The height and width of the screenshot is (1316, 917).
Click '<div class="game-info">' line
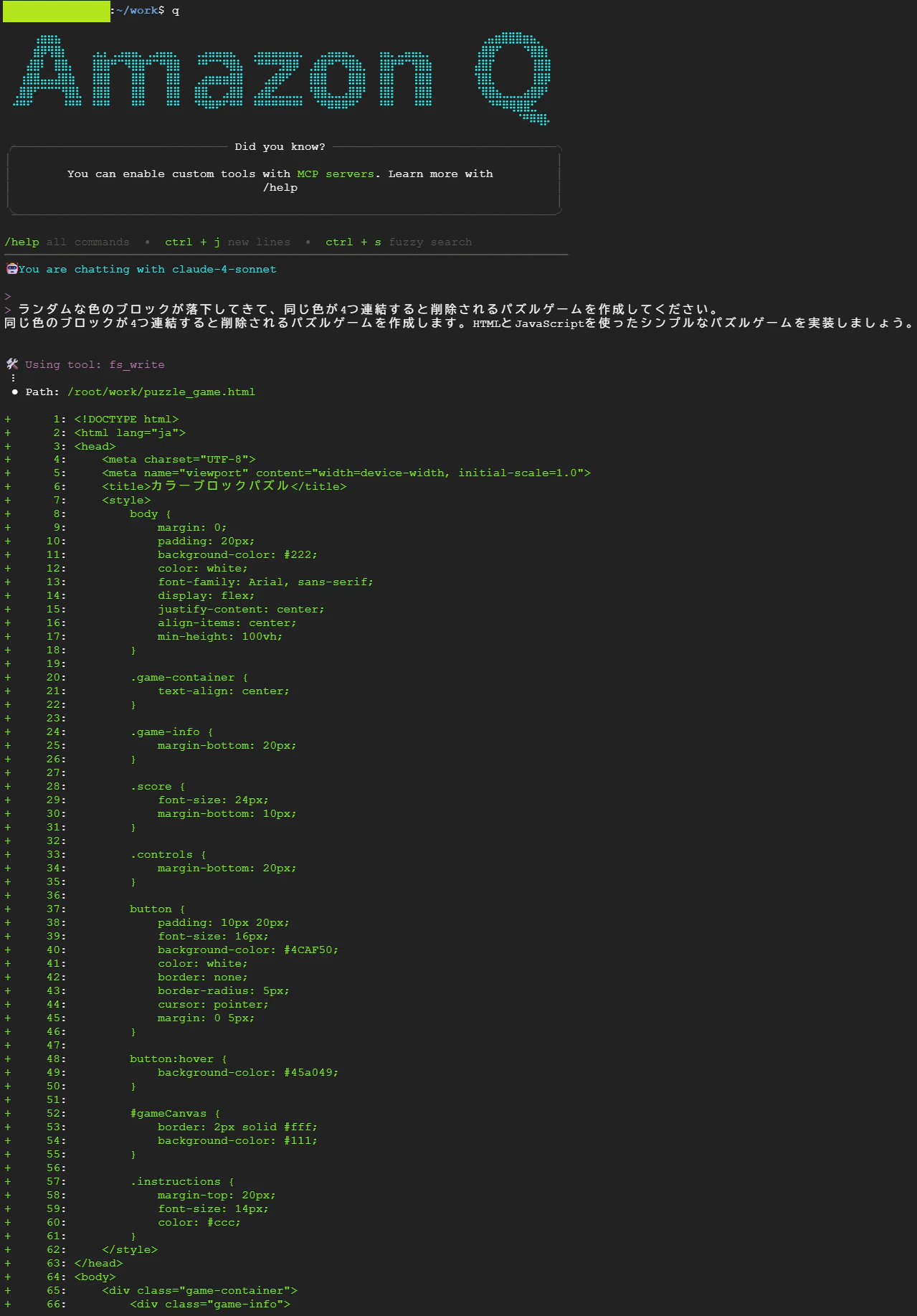click(210, 1304)
